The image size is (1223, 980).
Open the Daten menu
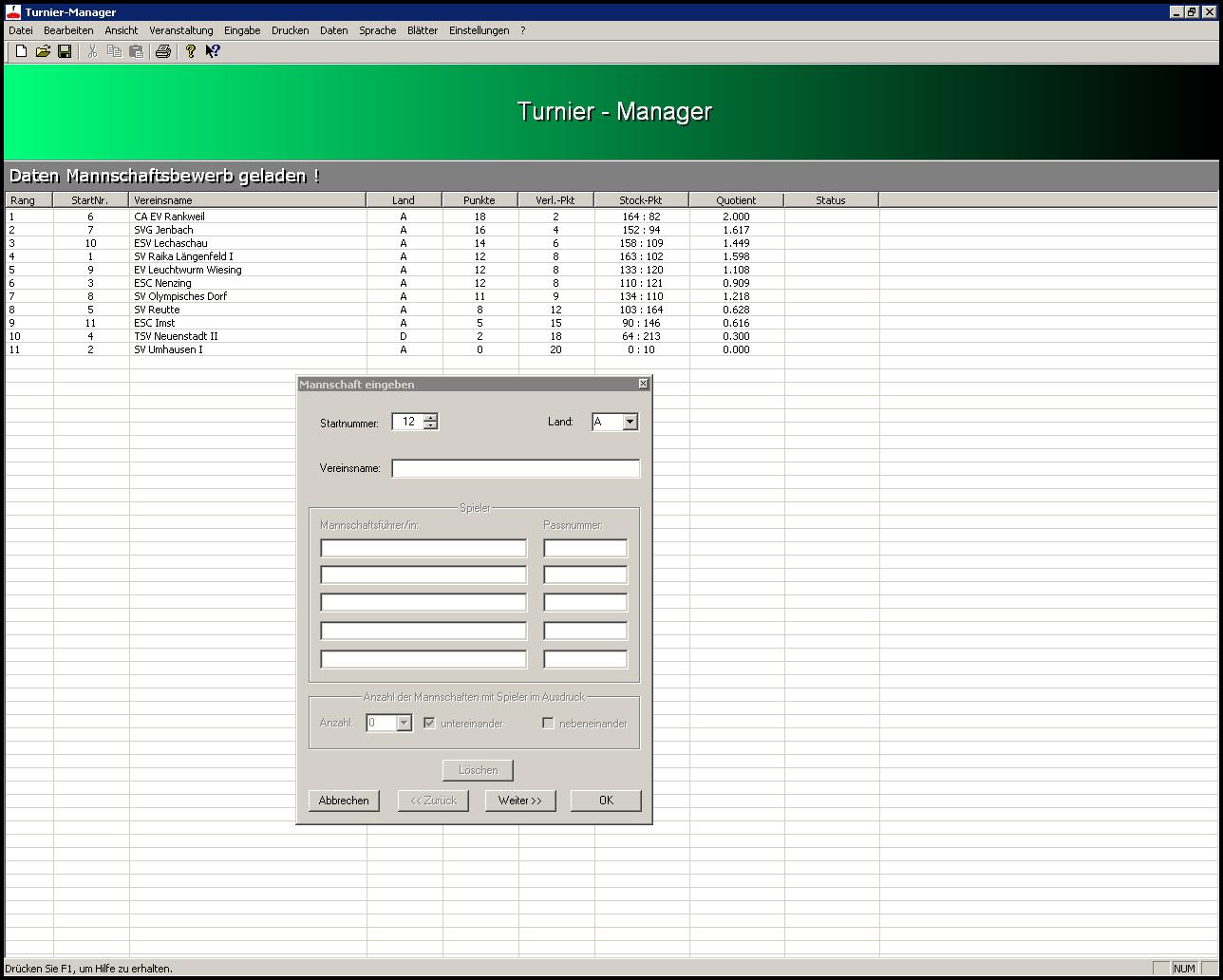pos(334,30)
